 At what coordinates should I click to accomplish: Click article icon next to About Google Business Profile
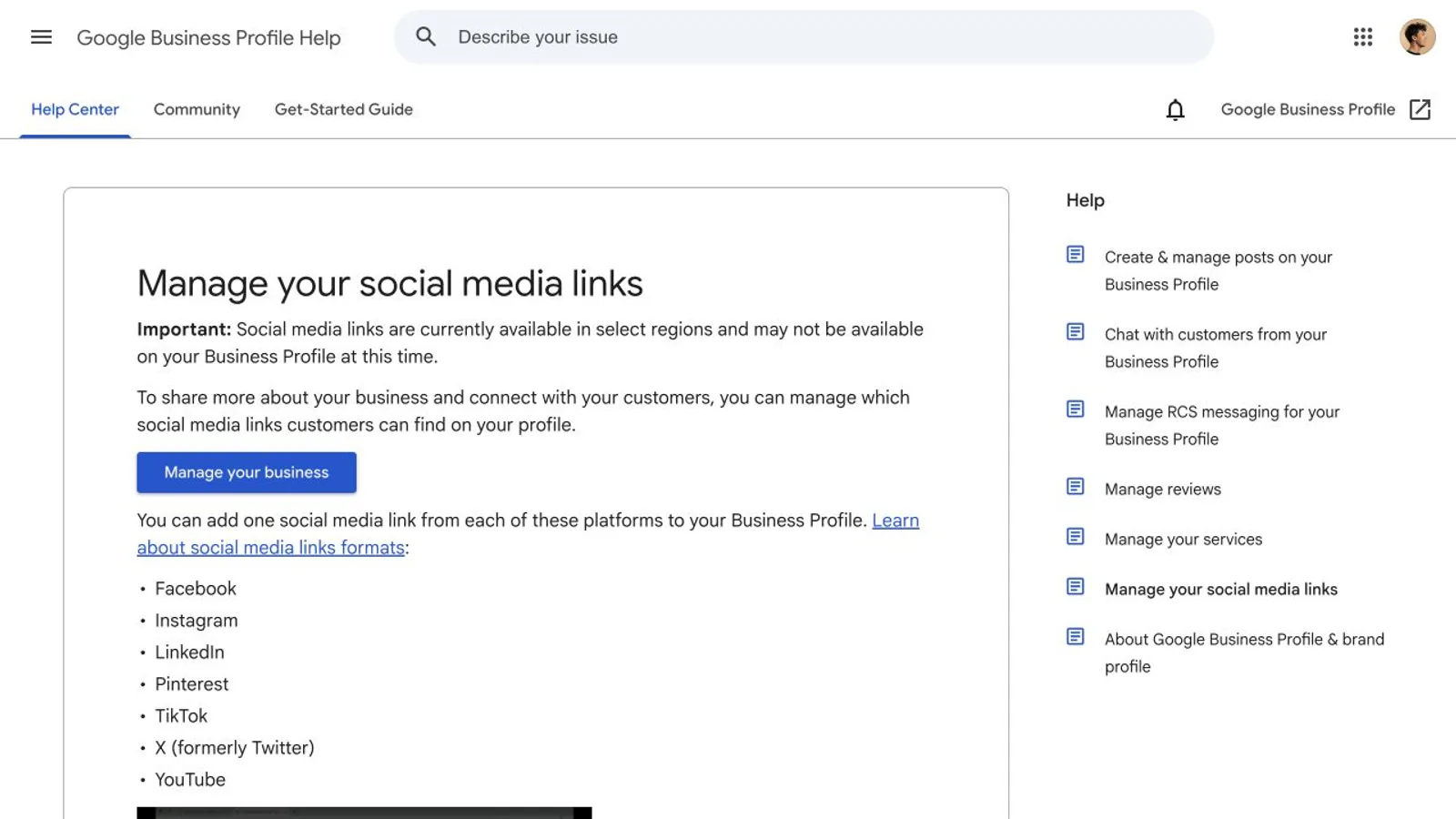(1075, 637)
